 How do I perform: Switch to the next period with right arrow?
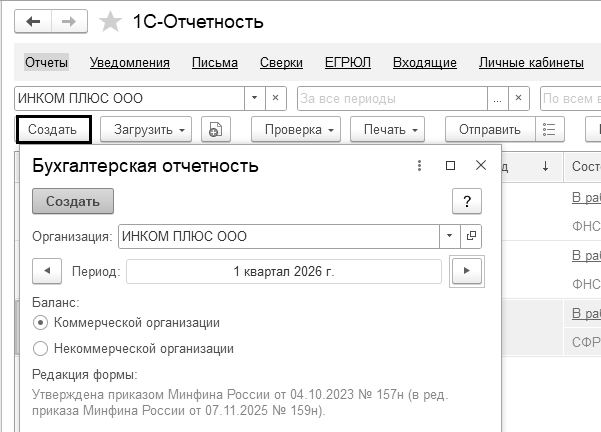click(x=467, y=271)
